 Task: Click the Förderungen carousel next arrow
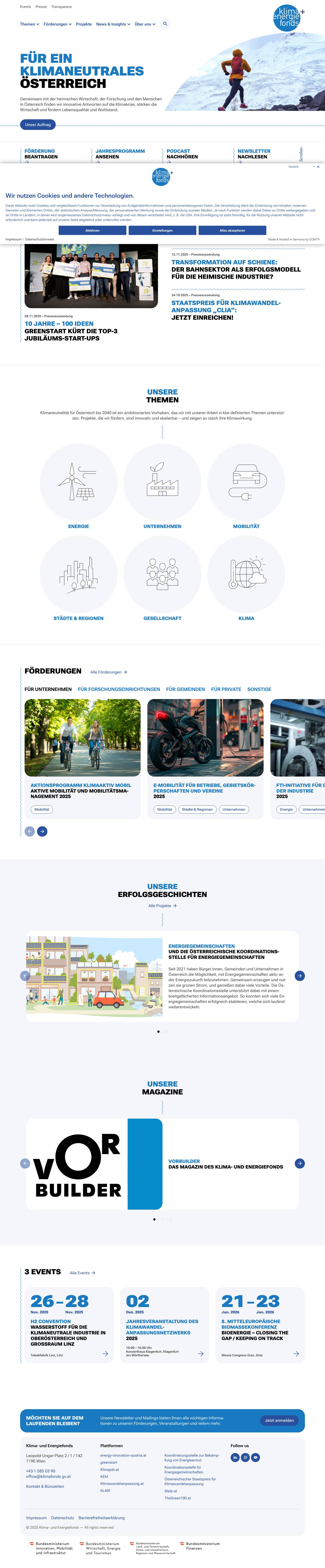(42, 831)
